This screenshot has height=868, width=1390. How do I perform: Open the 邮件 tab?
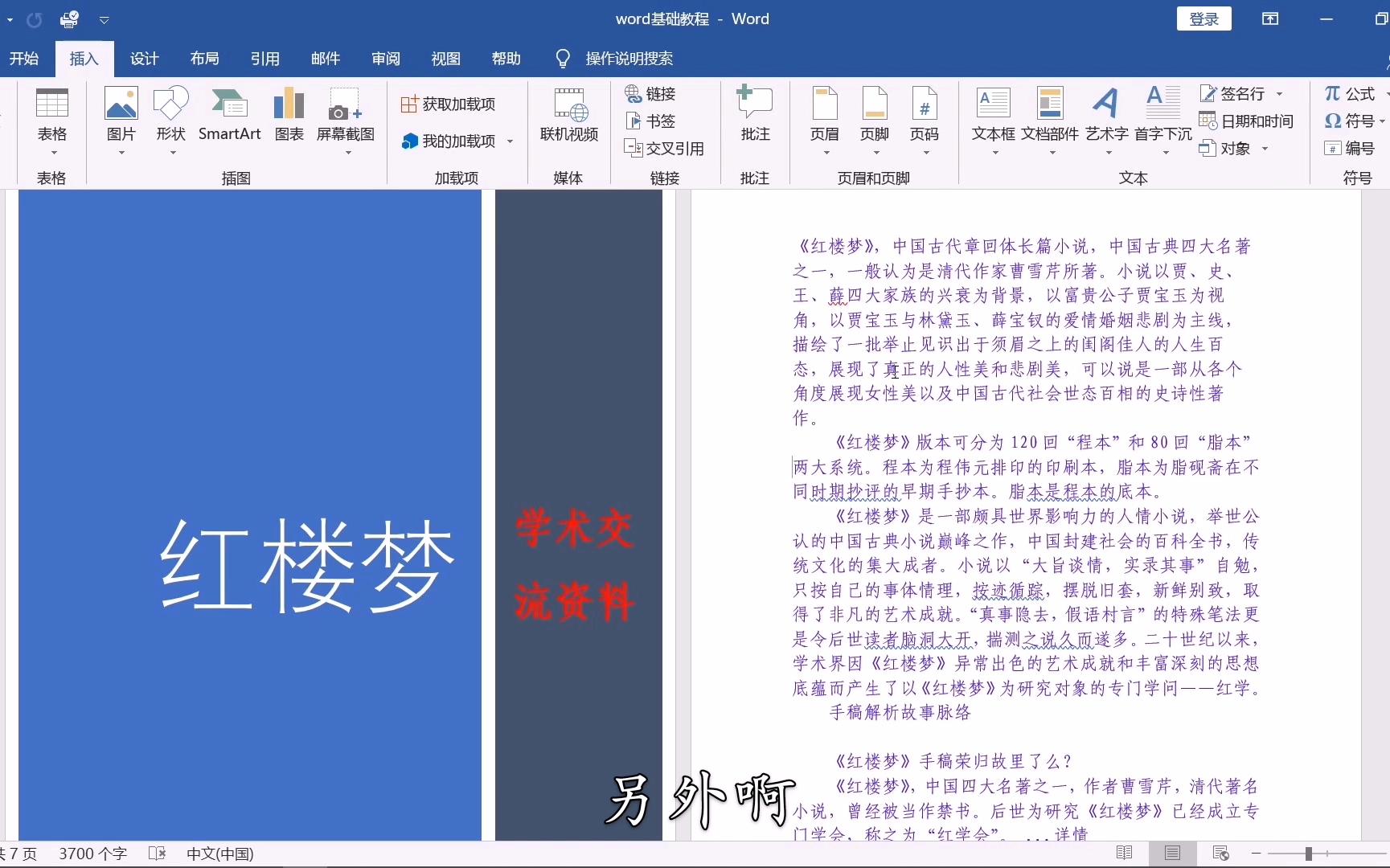(x=326, y=59)
